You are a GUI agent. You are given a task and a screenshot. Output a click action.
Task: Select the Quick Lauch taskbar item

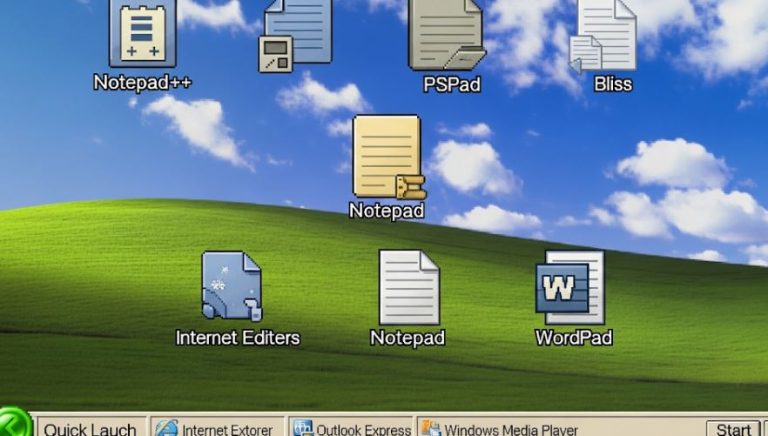92,427
